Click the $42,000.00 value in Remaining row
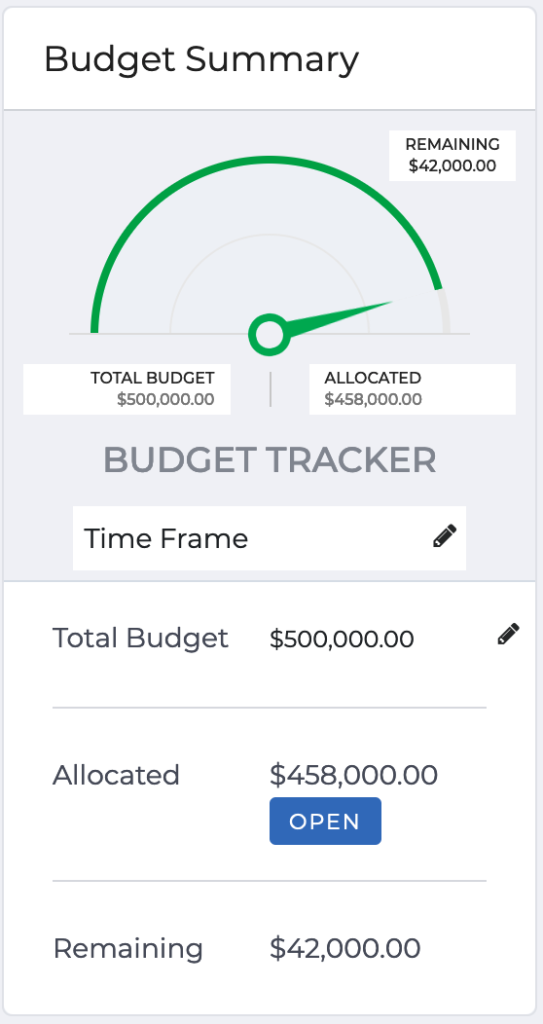 coord(344,948)
